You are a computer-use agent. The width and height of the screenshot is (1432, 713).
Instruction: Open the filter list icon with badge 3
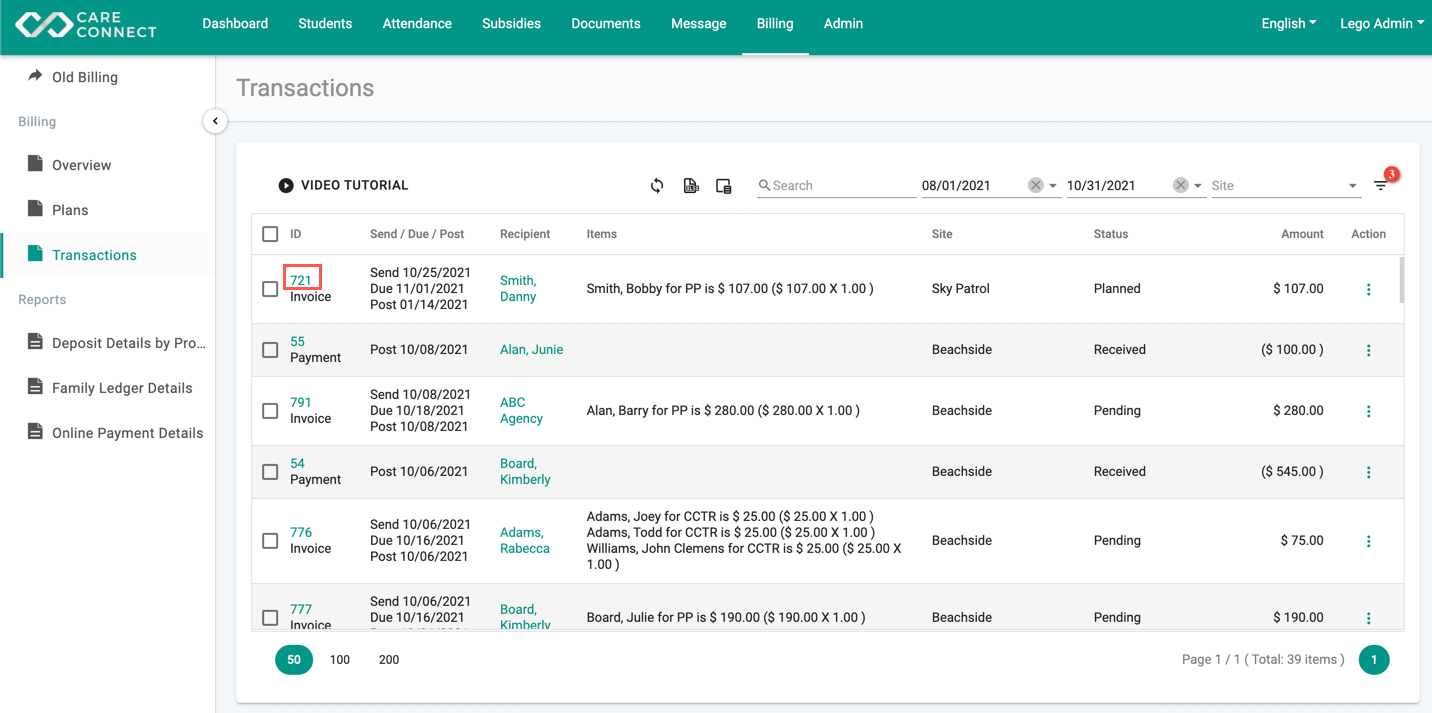pos(1381,185)
